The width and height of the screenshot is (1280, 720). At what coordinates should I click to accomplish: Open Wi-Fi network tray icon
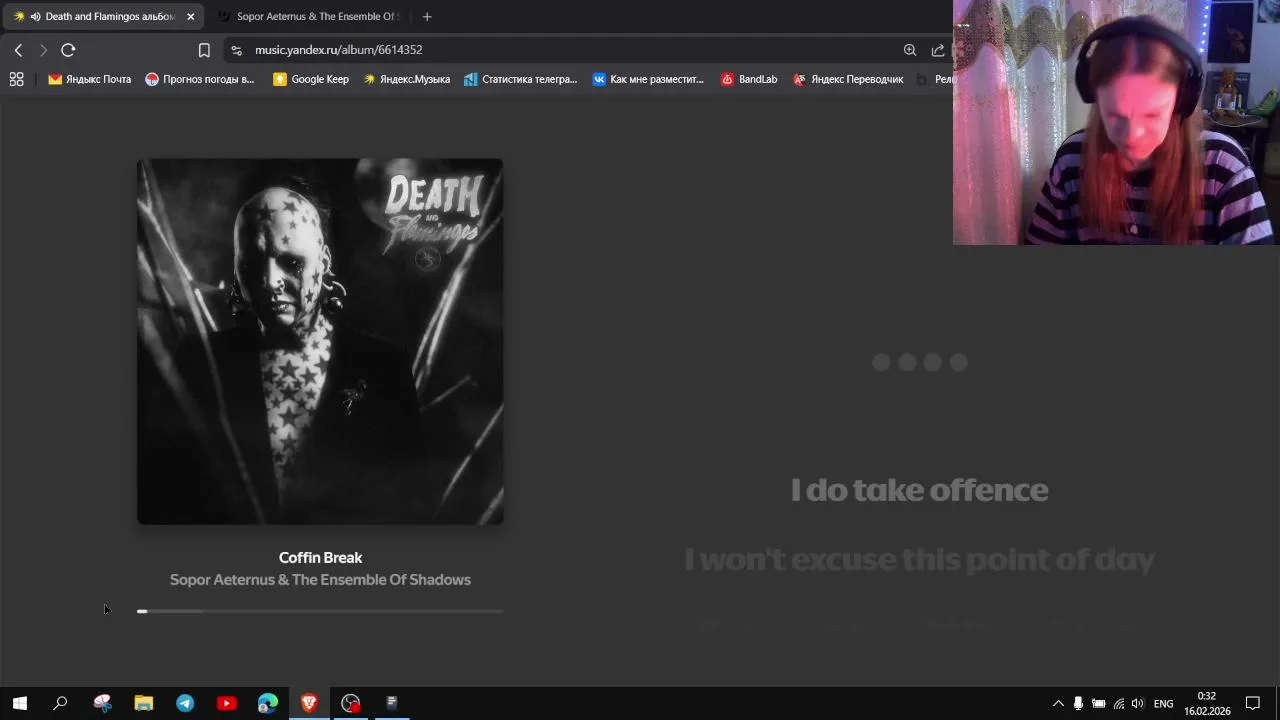click(x=1118, y=703)
